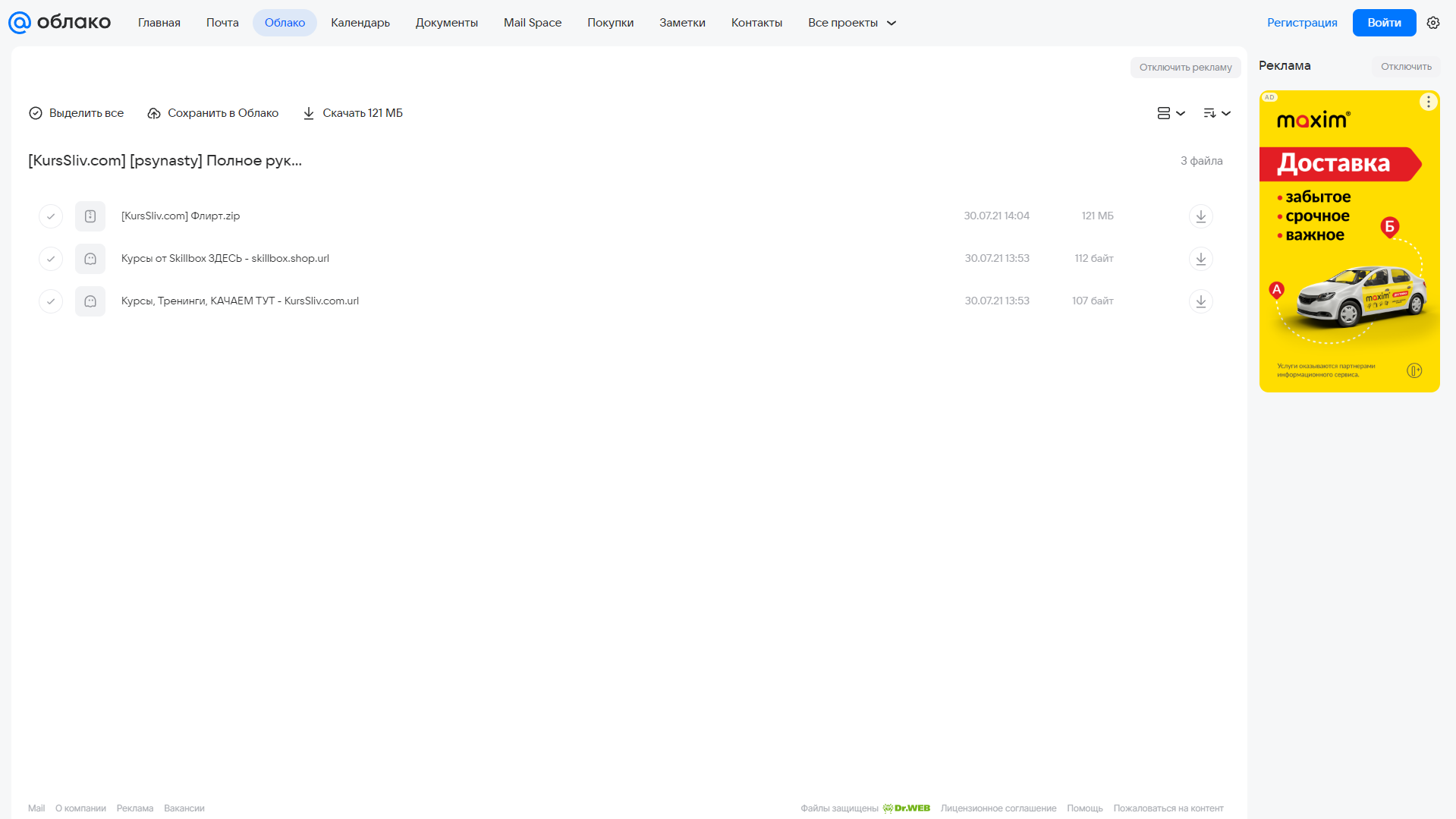The width and height of the screenshot is (1456, 819).
Task: Open the settings gear icon
Action: 1433,23
